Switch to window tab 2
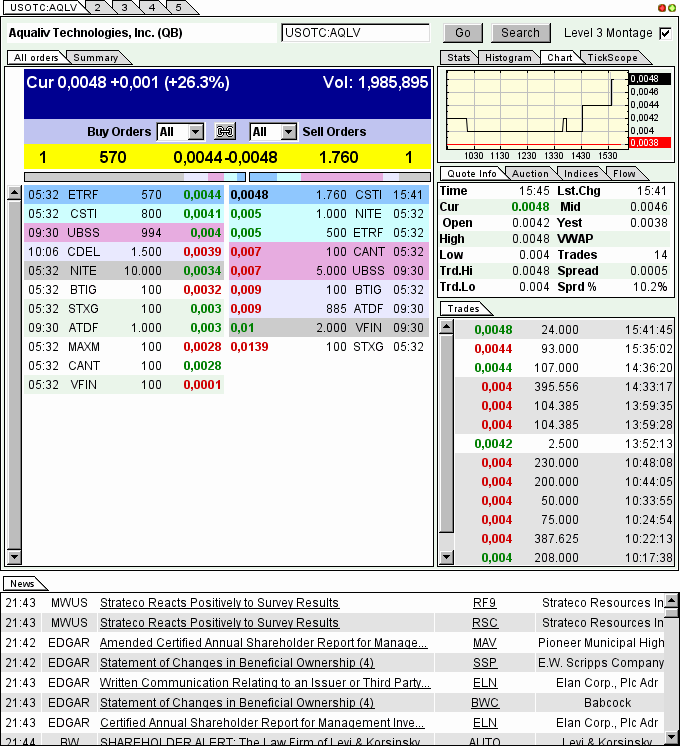This screenshot has height=750, width=680. tap(98, 8)
